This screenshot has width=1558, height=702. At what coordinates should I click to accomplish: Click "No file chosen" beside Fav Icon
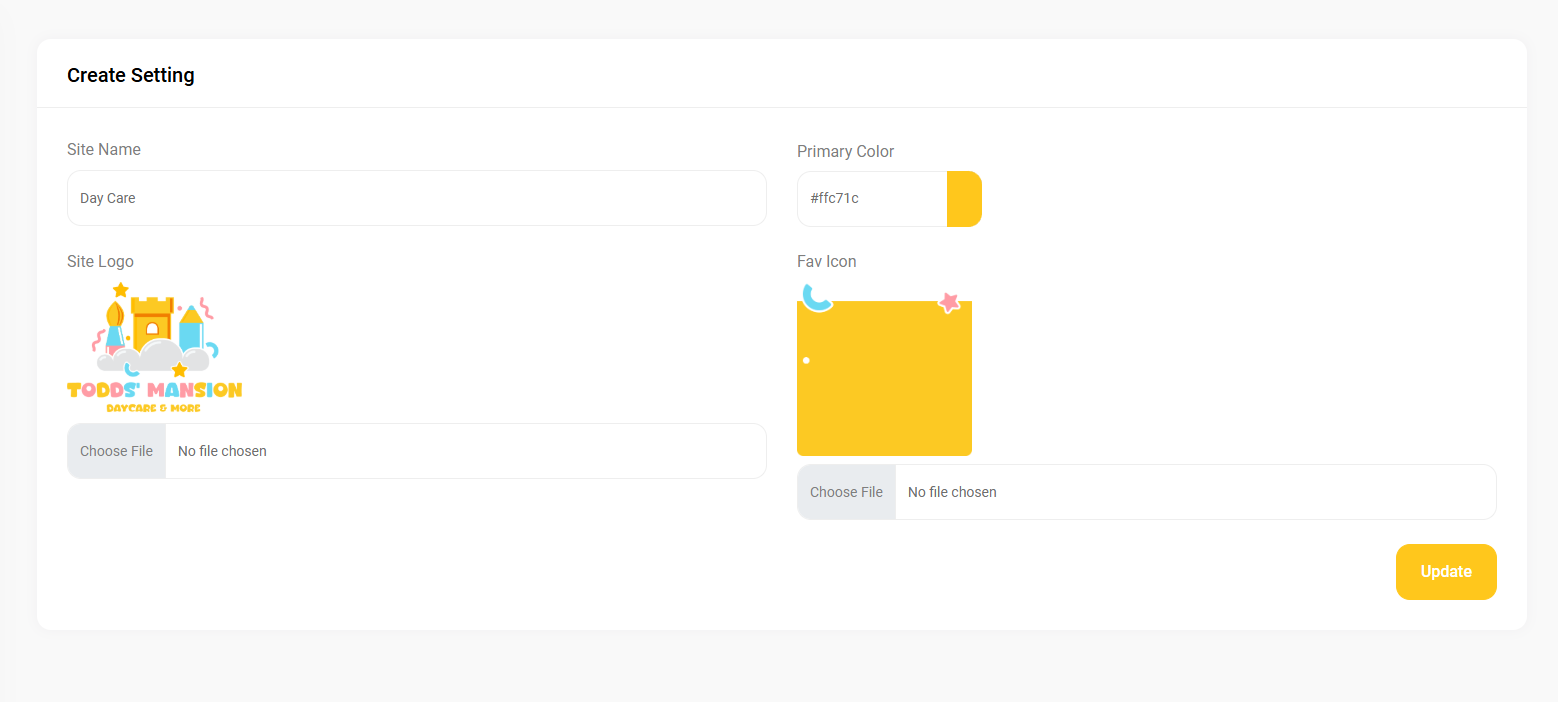[x=952, y=492]
